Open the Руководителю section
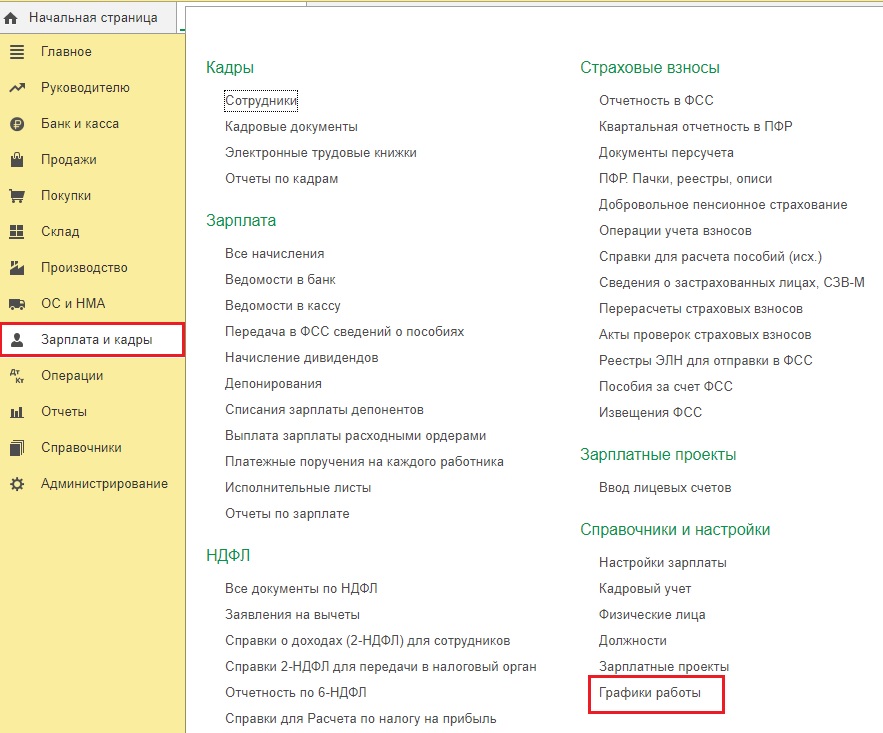 (x=85, y=88)
